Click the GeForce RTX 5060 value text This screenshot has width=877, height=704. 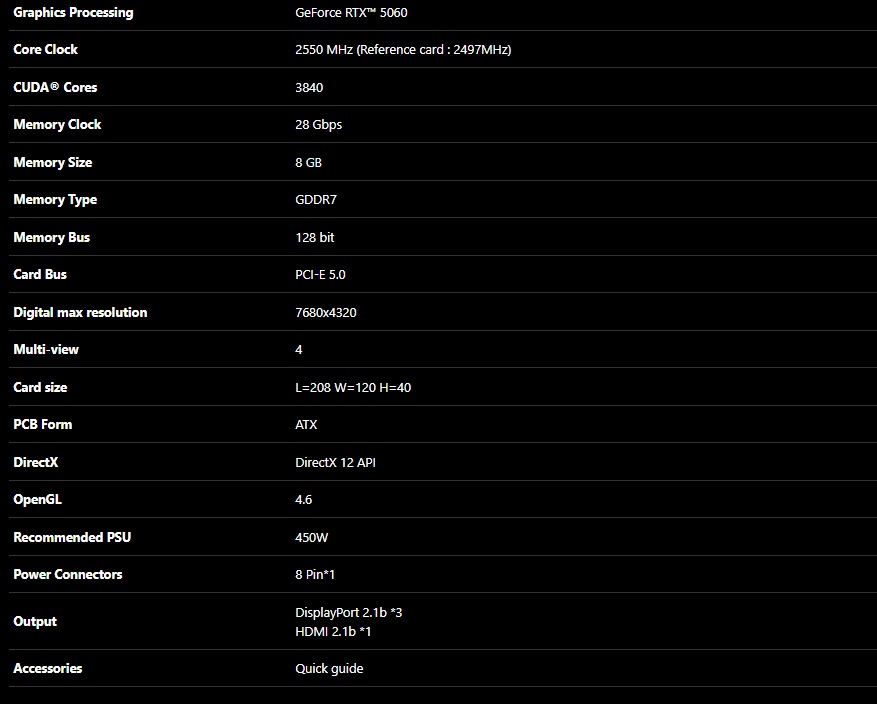coord(351,12)
